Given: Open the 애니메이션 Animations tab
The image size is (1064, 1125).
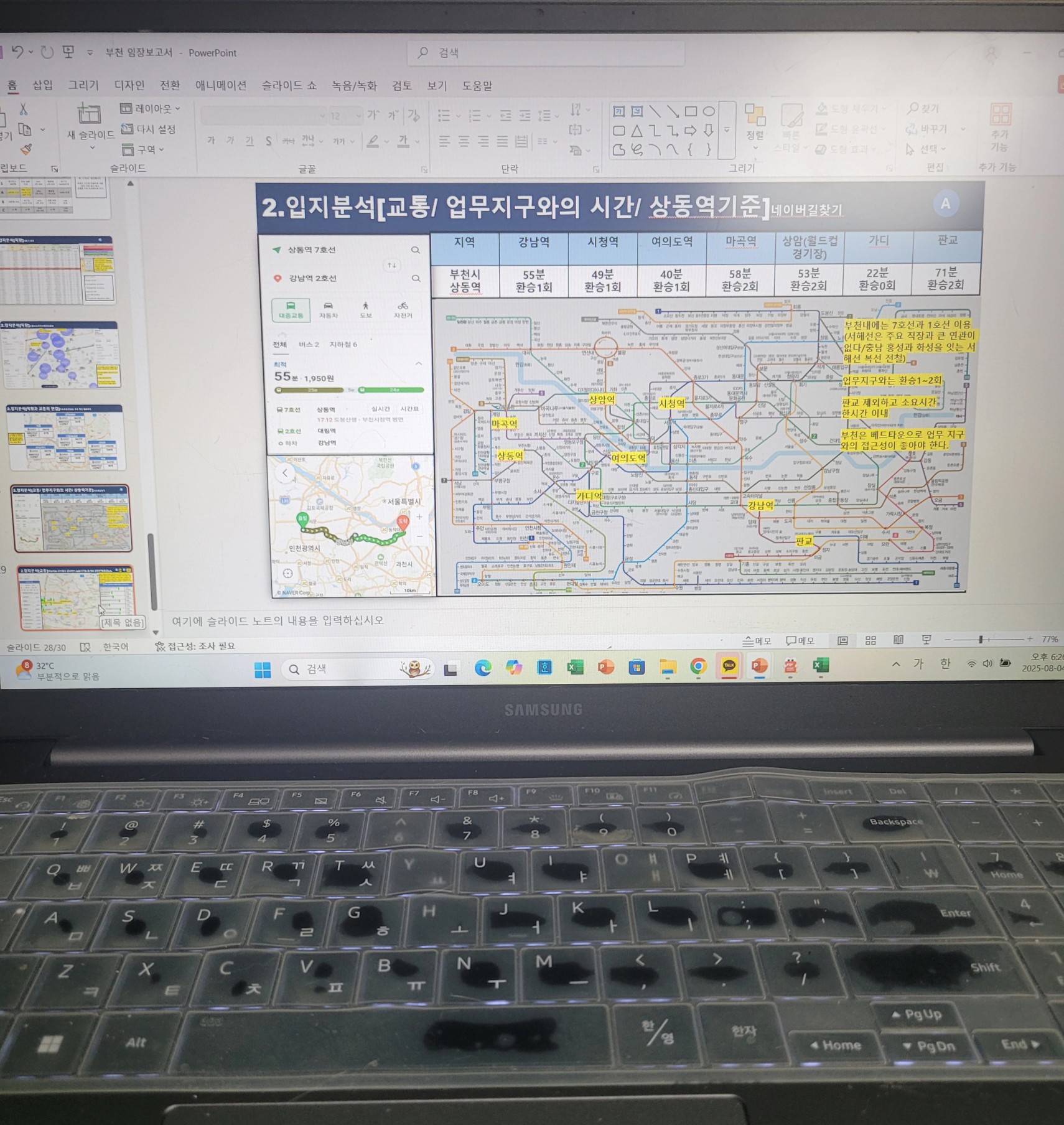Looking at the screenshot, I should tap(220, 85).
